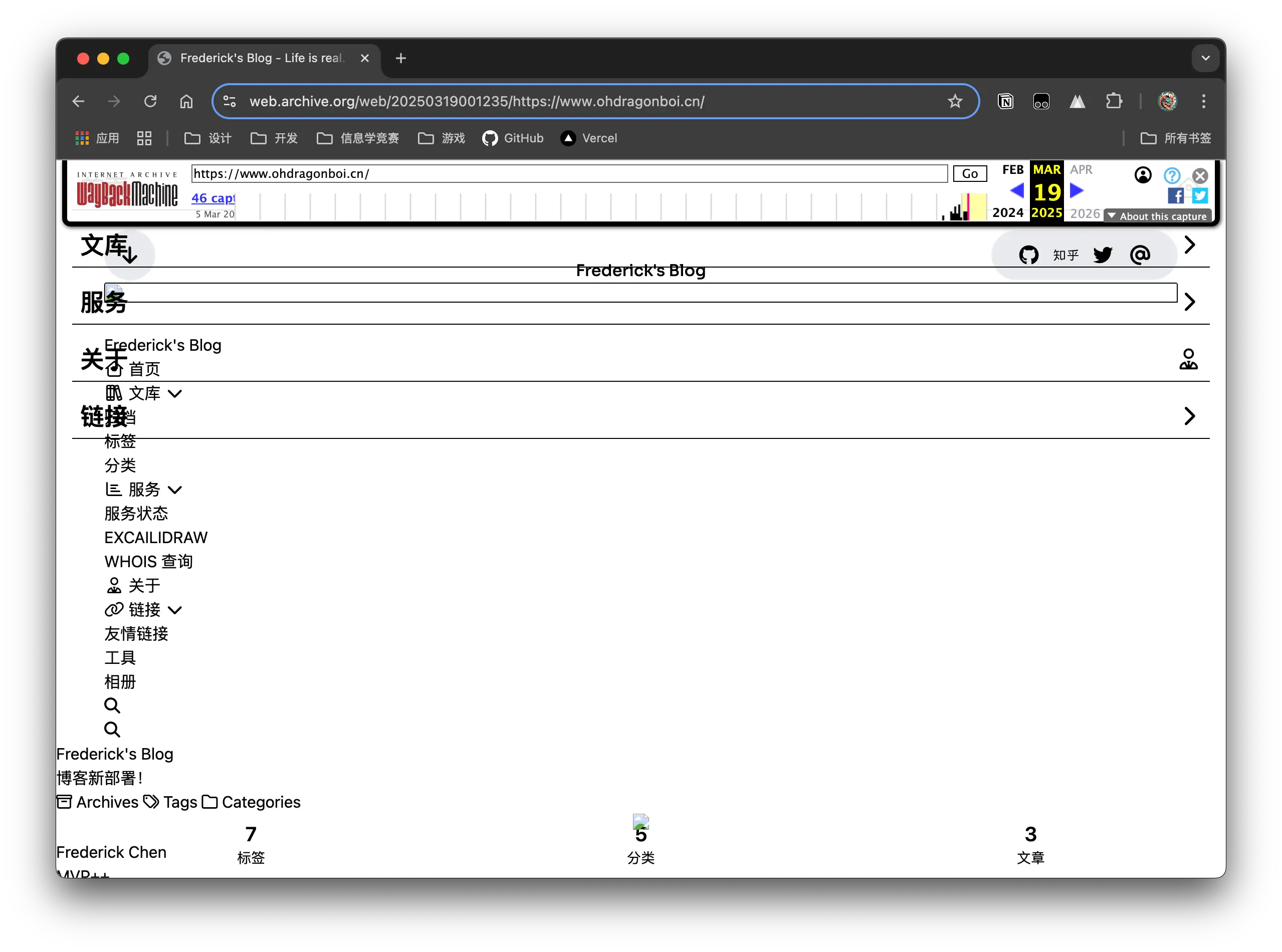Close the Wayback Machine toolbar
The width and height of the screenshot is (1282, 952).
click(x=1200, y=175)
